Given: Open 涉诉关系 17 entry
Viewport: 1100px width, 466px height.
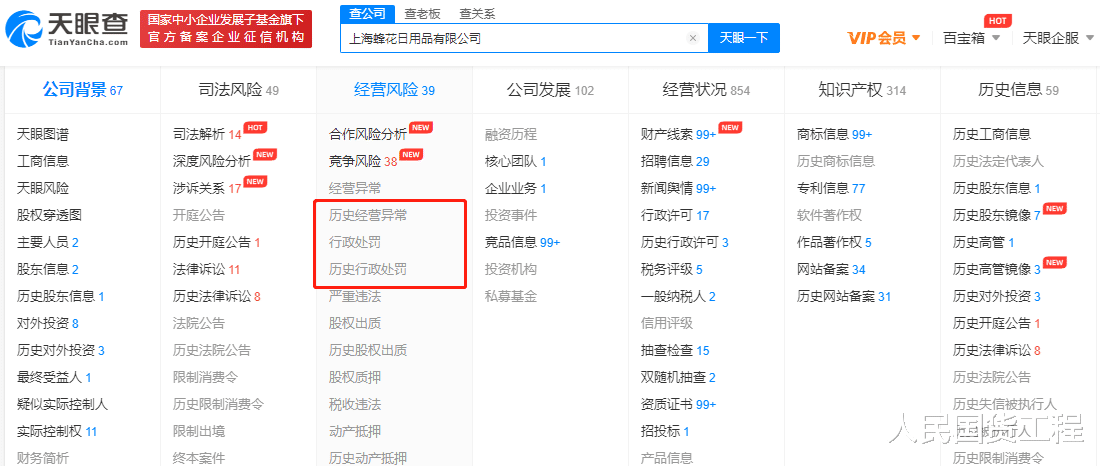Looking at the screenshot, I should click(207, 188).
